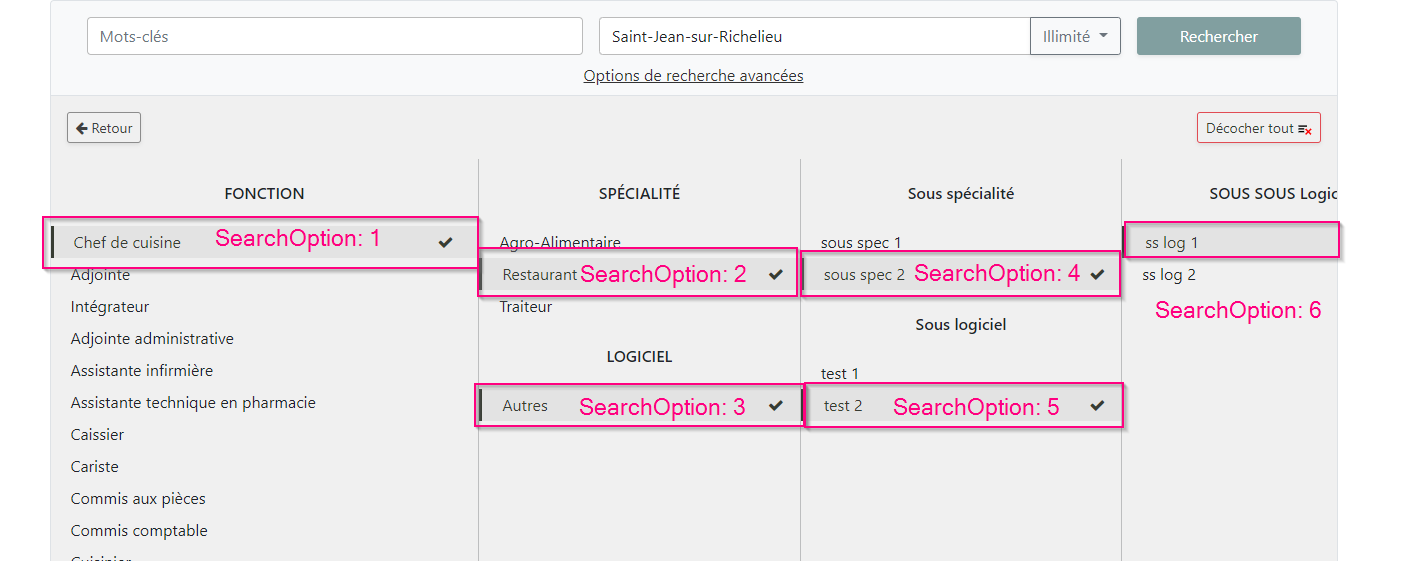Choose Assistante technique en pharmacie

193,403
